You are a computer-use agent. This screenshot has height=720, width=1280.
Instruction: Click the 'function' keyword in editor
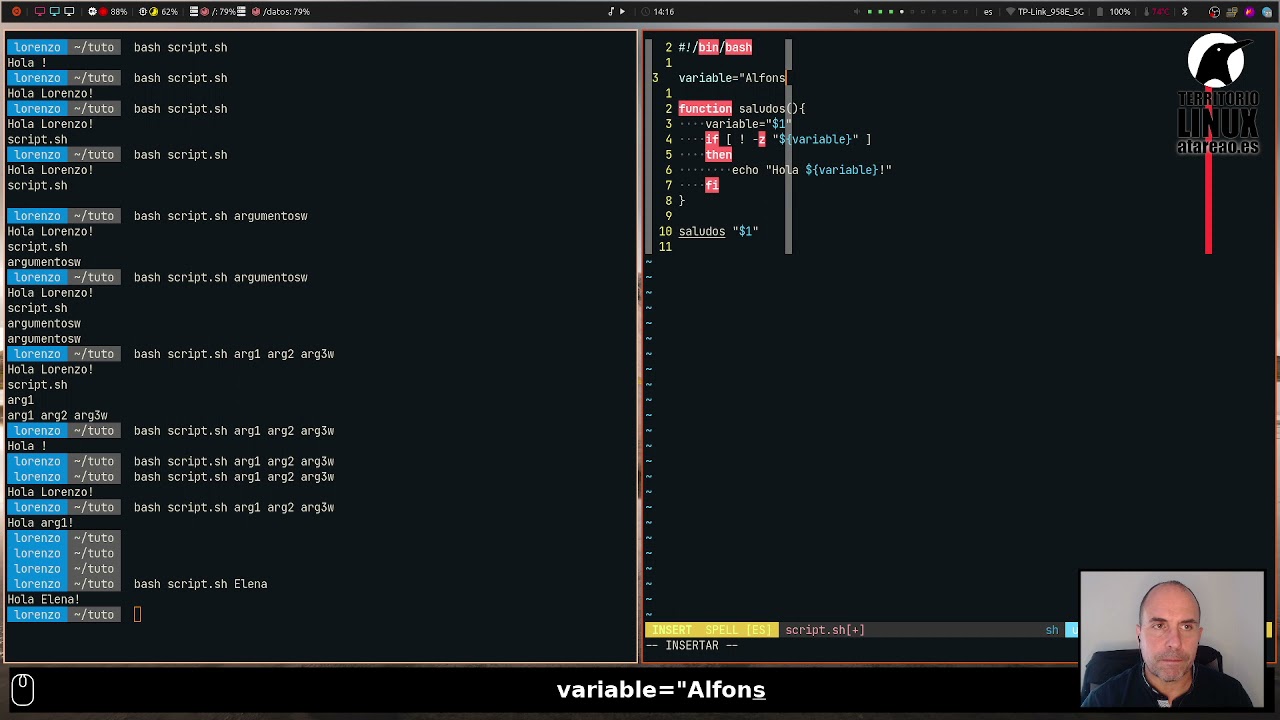(x=705, y=109)
